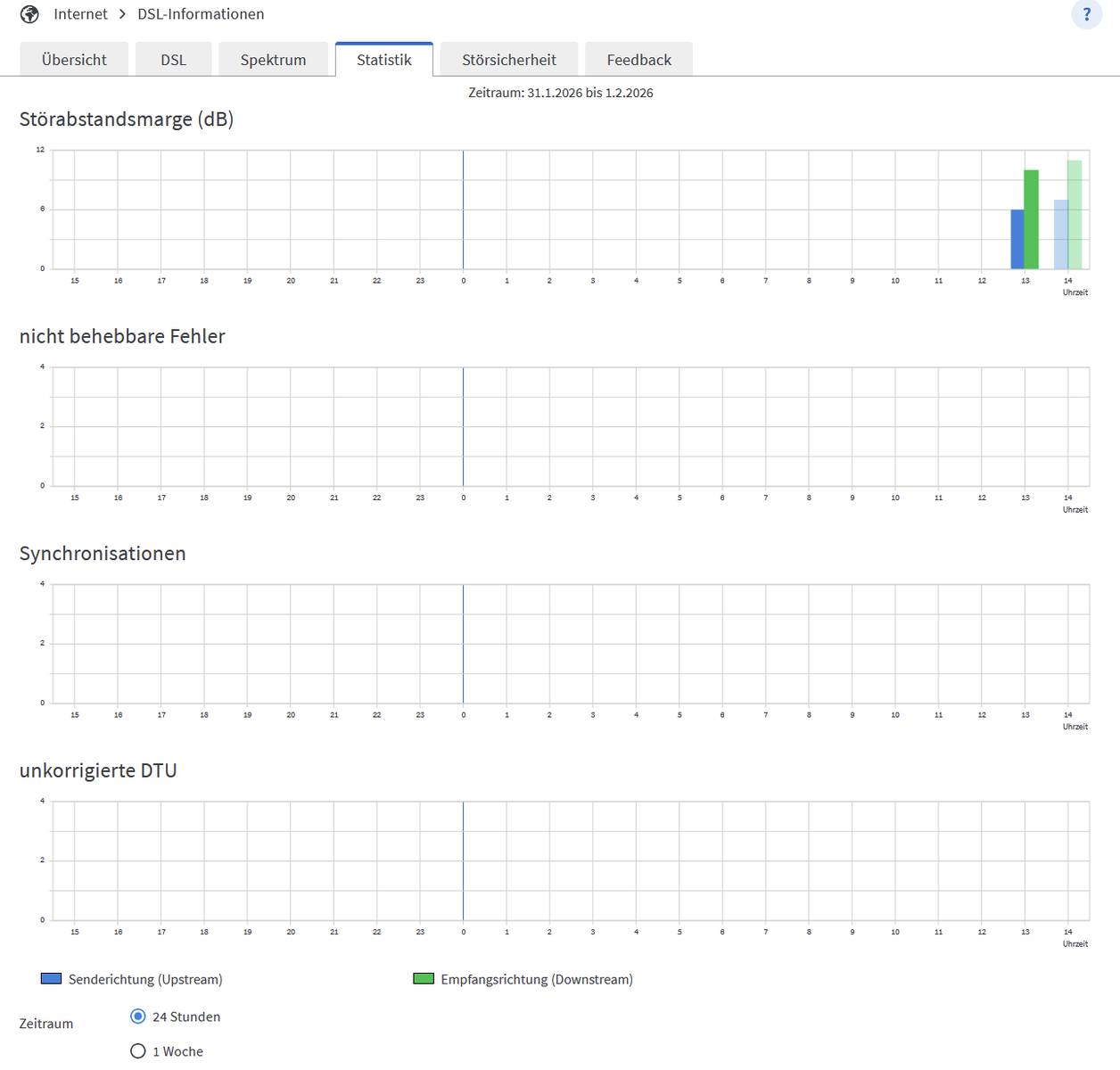Click midnight marker line in unkorrigierte DTU chart
The width and height of the screenshot is (1120, 1070).
464,860
